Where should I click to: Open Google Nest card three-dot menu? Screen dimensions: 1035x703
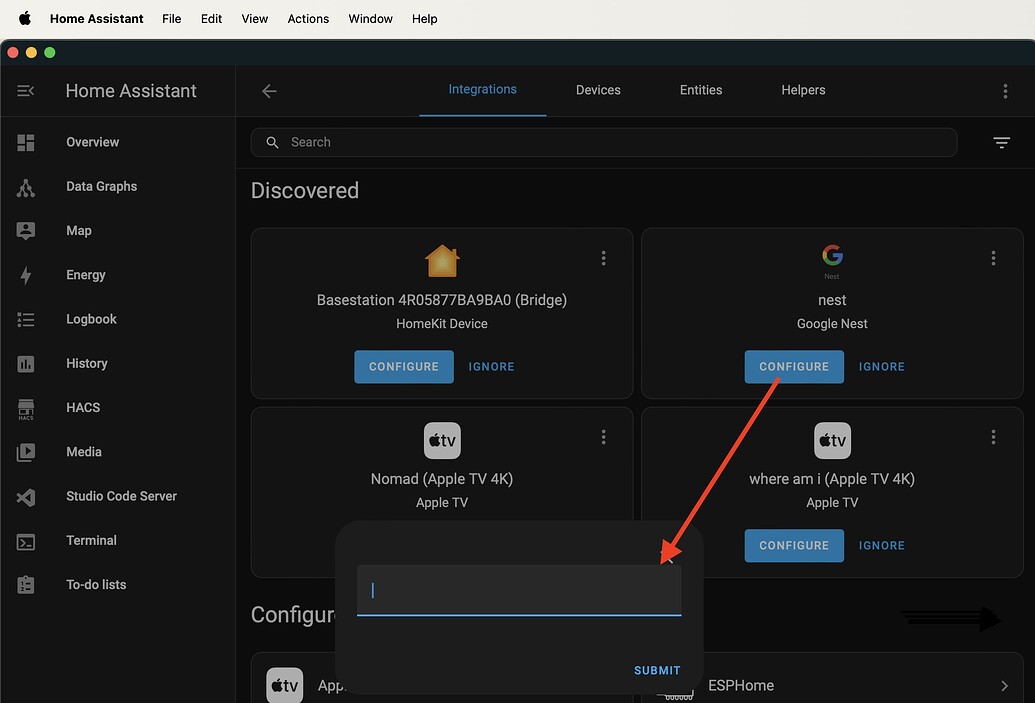pyautogui.click(x=993, y=258)
